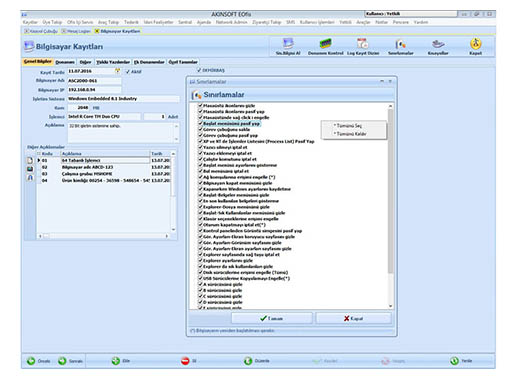Open the Kısayollar toolbar icon
Screen dimensions: 510x380
click(x=438, y=44)
